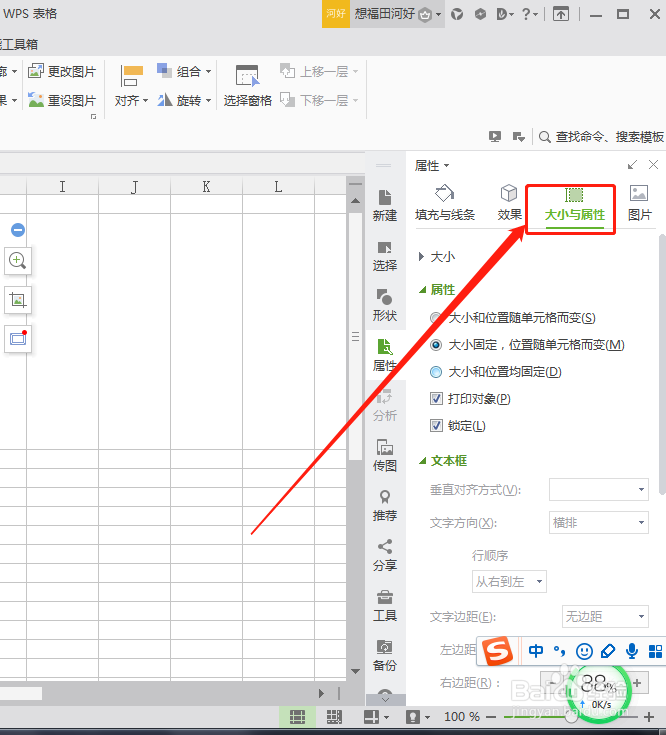
Task: Open the 选择窗格 selection pane
Action: pyautogui.click(x=247, y=86)
